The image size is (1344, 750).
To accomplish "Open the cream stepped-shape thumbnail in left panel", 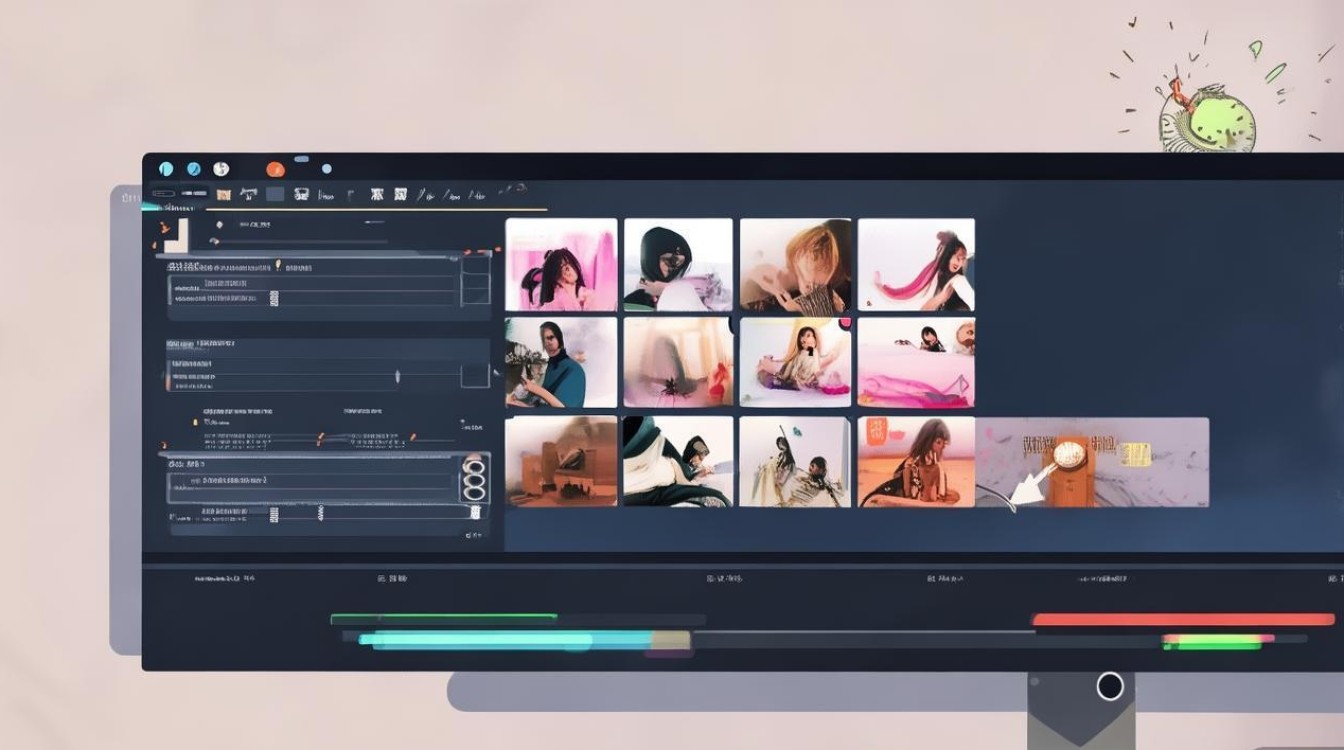I will [176, 235].
